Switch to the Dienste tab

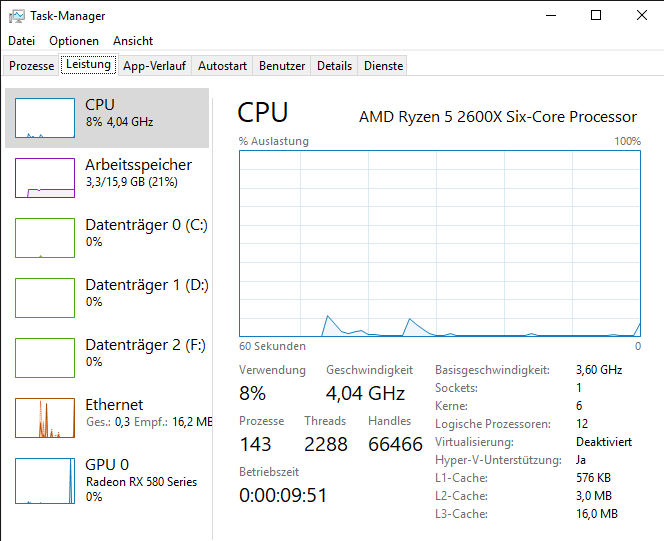(x=384, y=66)
